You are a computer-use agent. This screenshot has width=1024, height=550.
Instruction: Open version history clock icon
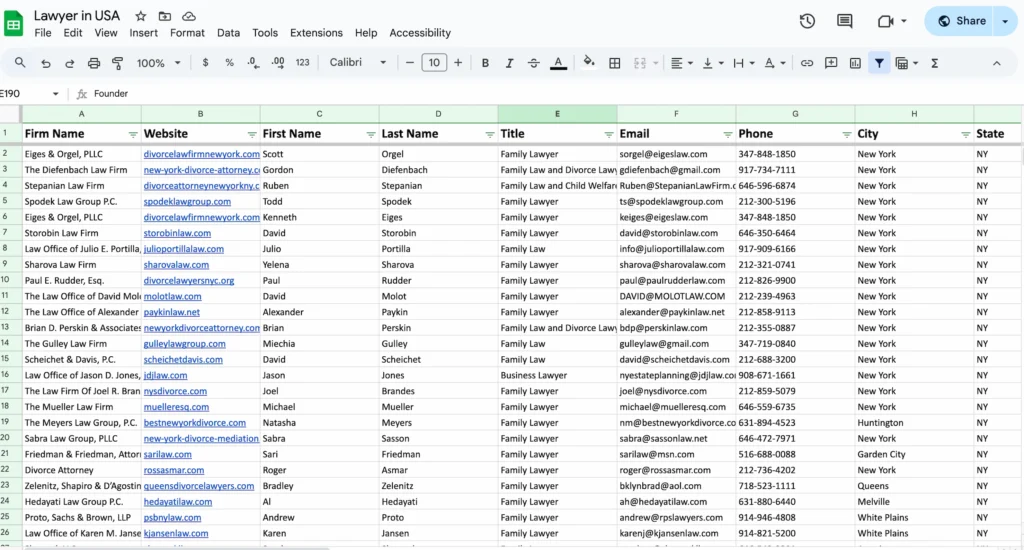click(x=807, y=21)
